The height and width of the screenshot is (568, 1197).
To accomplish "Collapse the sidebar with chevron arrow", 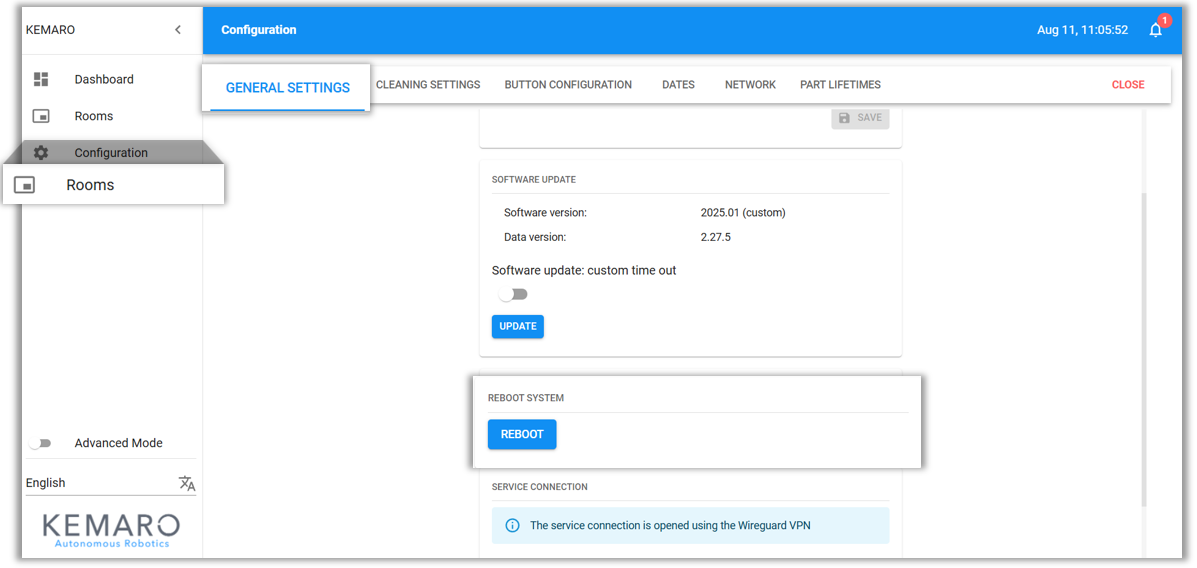I will [178, 30].
